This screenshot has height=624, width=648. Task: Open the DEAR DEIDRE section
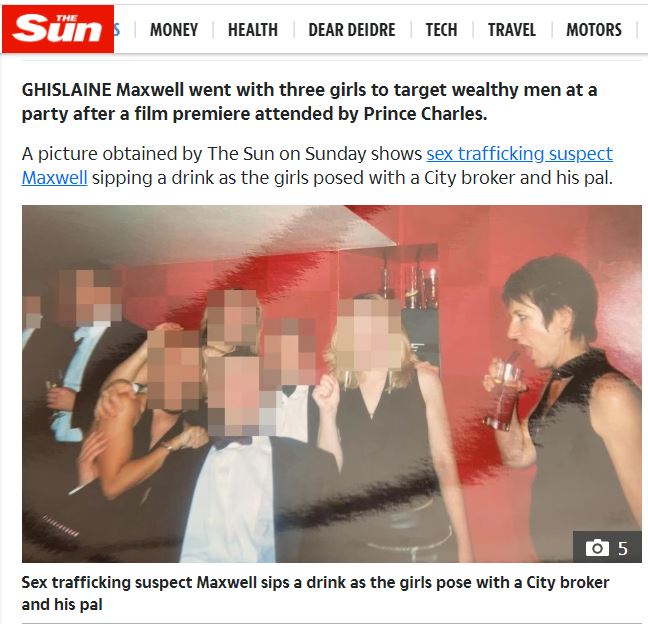352,30
